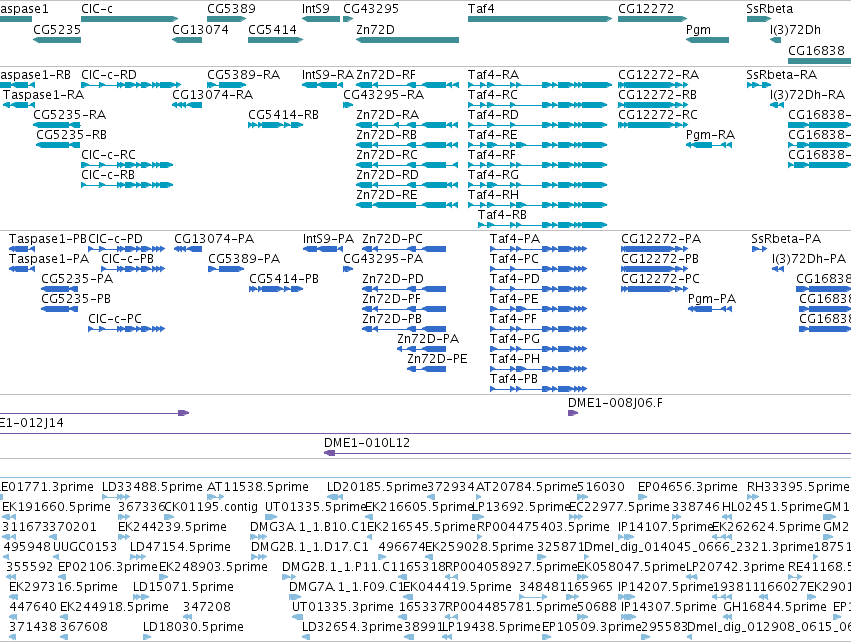Select transcript ClC-c-RB
Viewport: 851px width, 642px height.
point(127,185)
